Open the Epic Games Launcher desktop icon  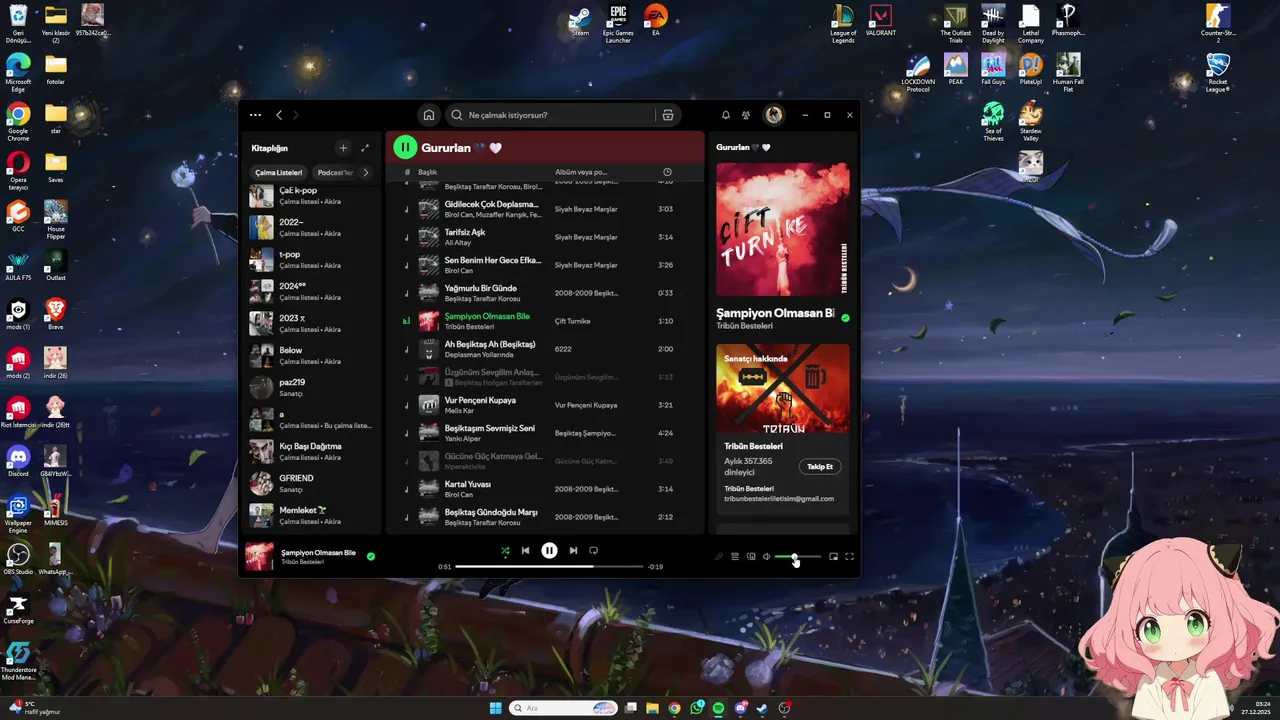tap(618, 24)
